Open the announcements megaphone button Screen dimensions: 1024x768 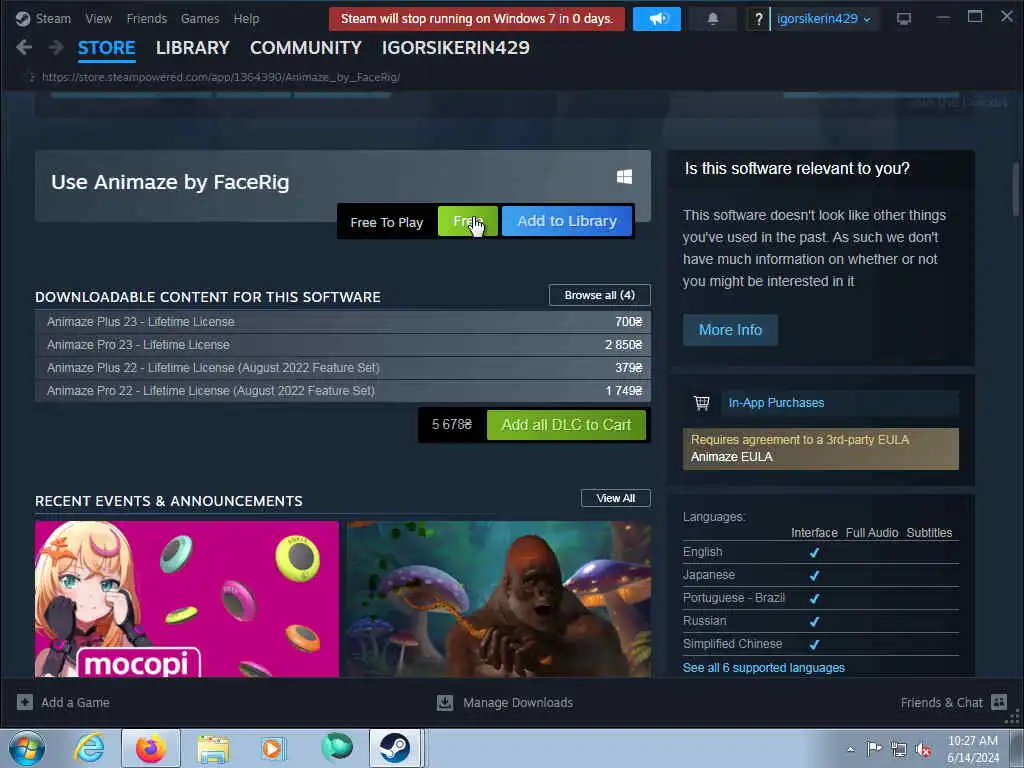tap(657, 19)
